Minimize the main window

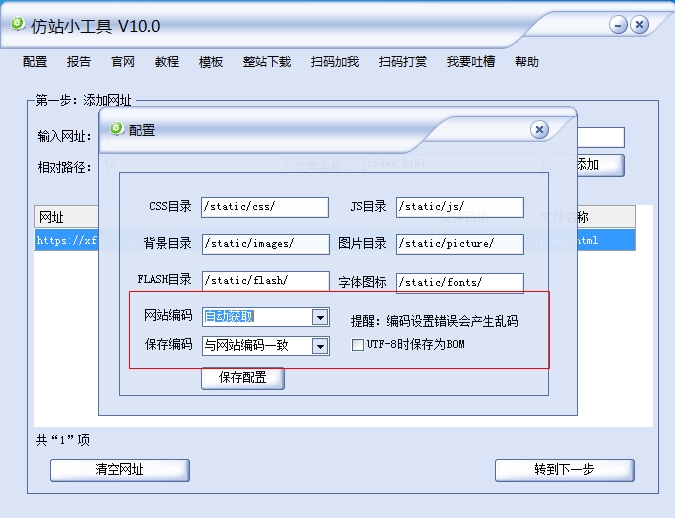(618, 25)
